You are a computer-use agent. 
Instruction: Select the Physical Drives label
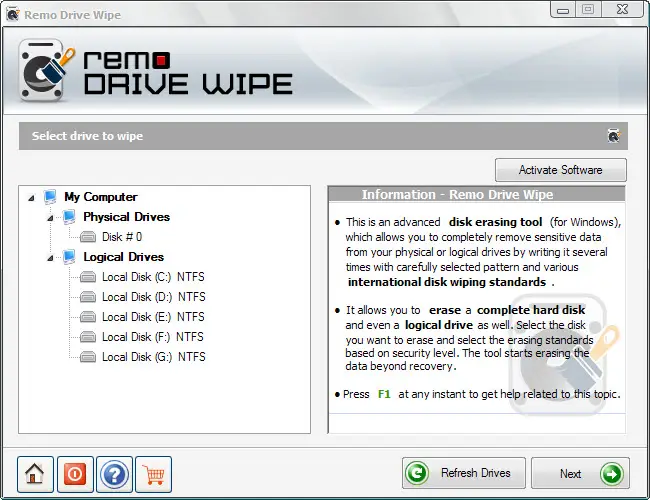(126, 217)
